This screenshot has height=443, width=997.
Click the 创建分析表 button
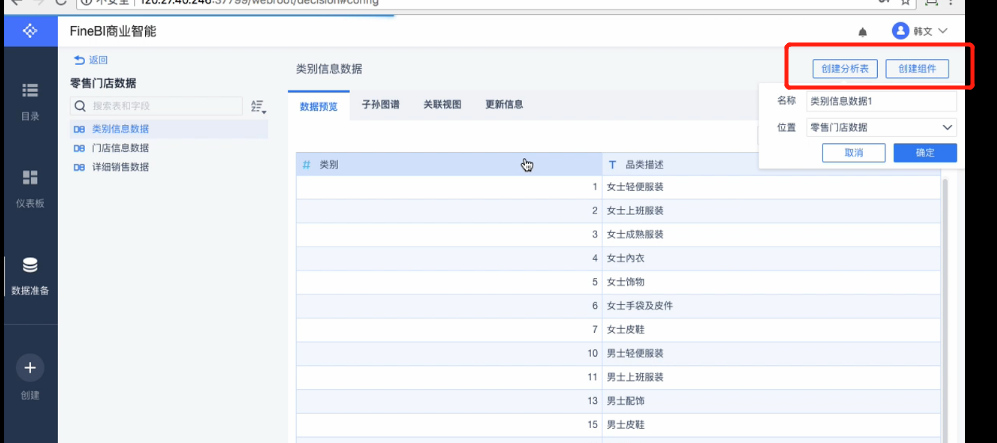click(x=845, y=69)
